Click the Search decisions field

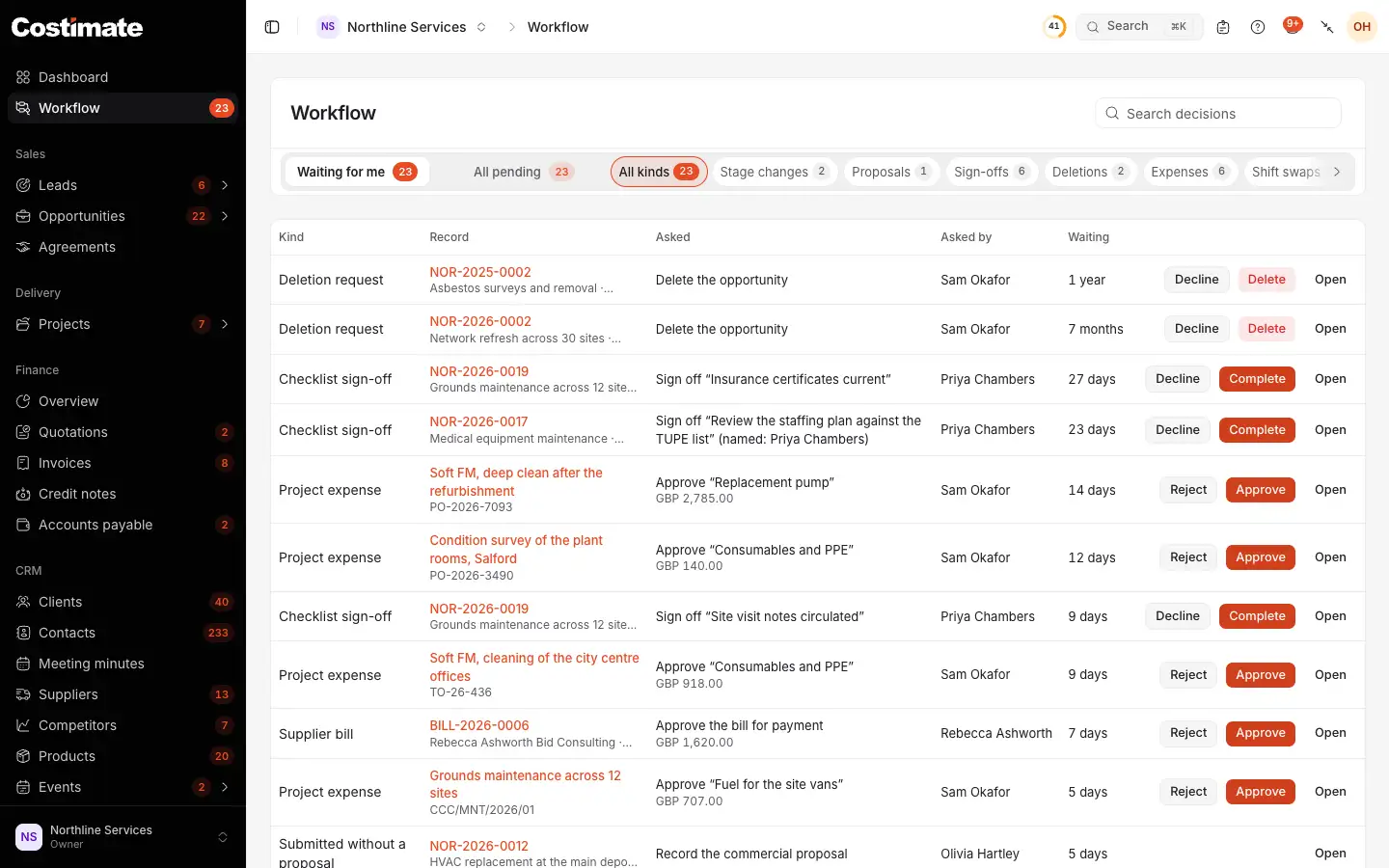[1218, 113]
